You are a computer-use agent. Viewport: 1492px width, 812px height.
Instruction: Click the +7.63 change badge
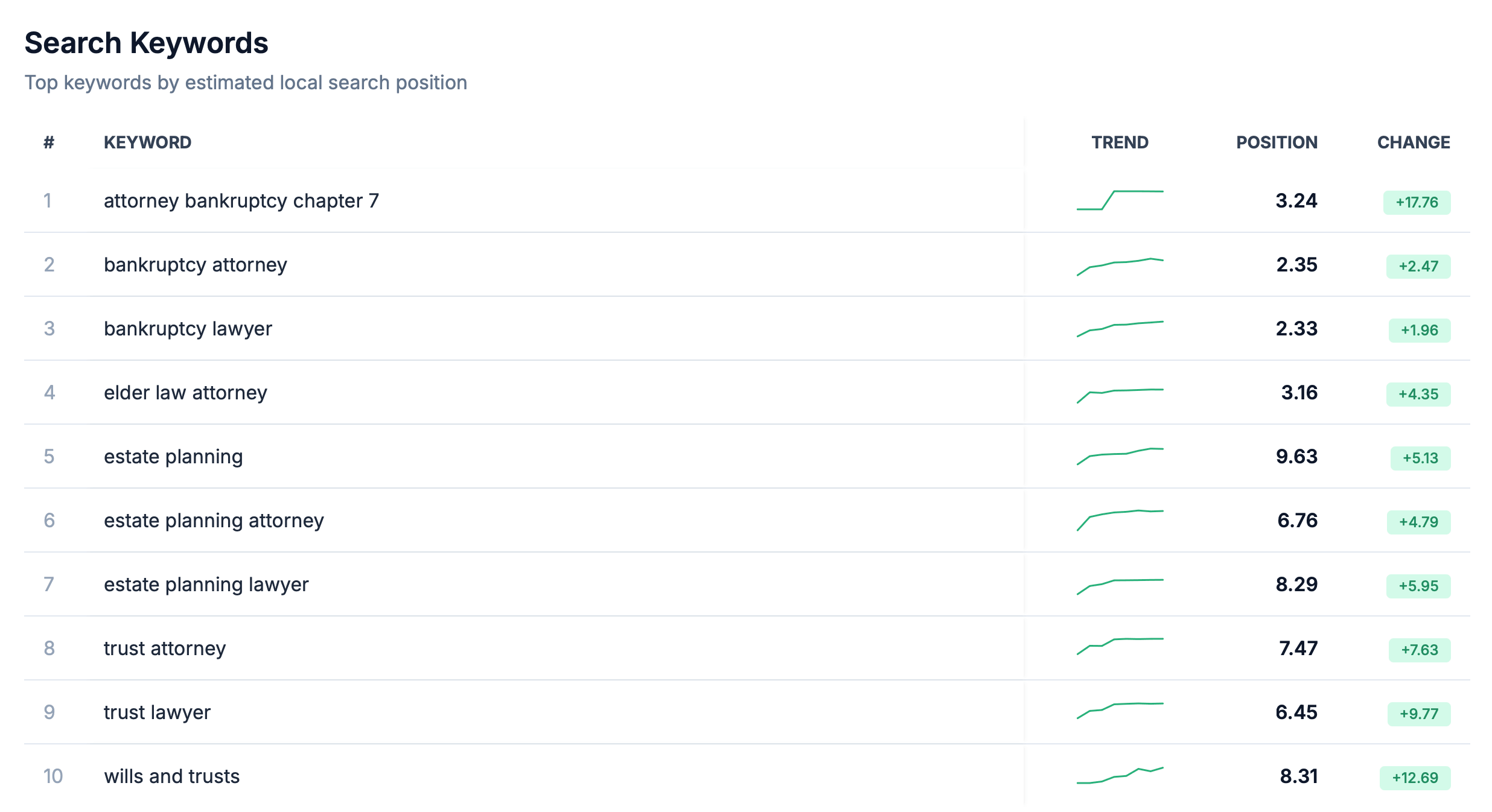(1420, 650)
